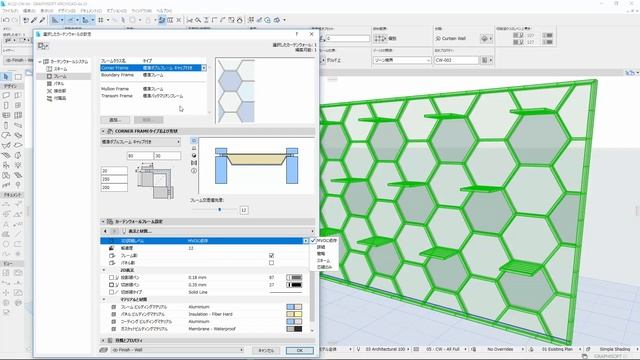Select the Transom Frame row

(x=153, y=96)
